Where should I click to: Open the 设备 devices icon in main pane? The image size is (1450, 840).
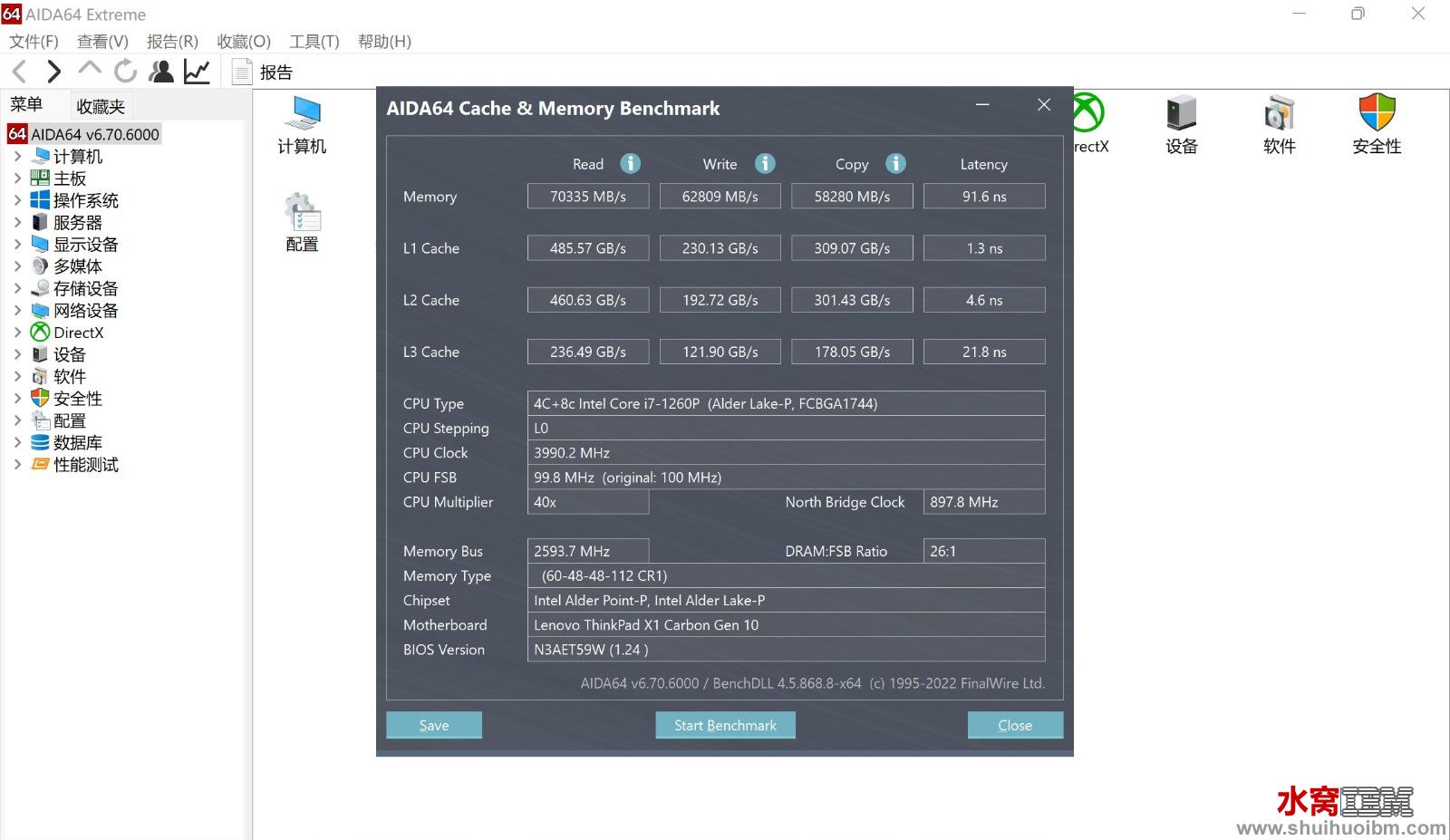[1182, 125]
